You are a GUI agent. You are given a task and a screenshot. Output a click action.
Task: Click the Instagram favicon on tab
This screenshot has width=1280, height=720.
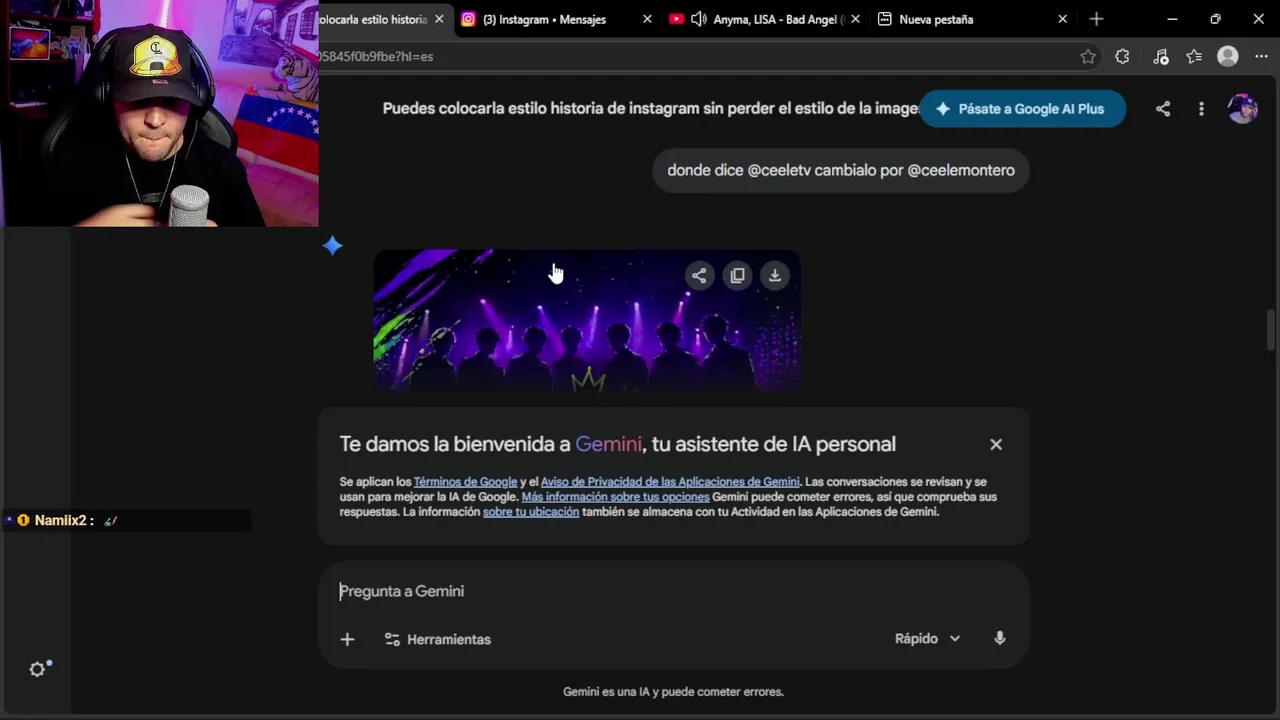(x=468, y=19)
